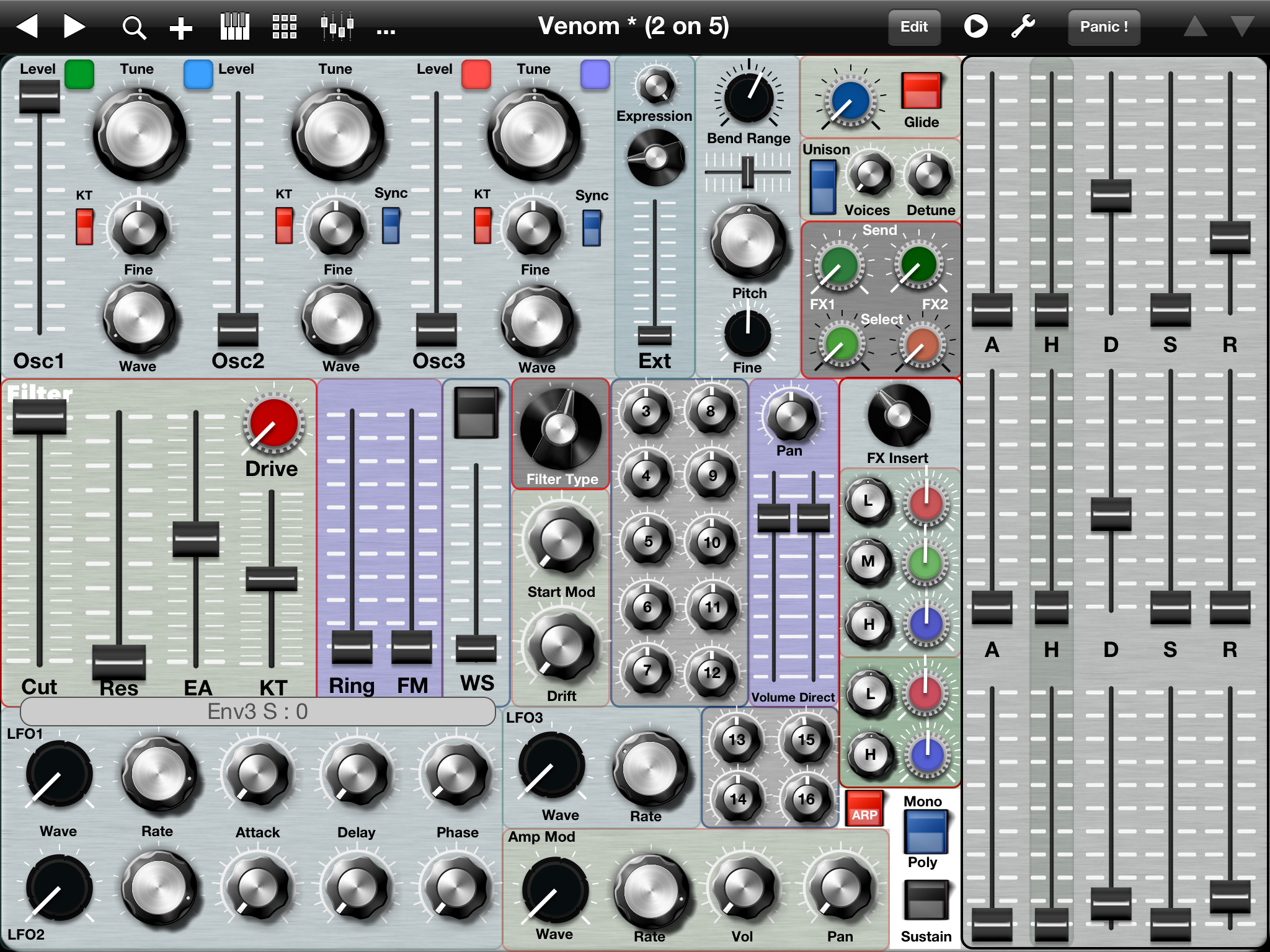
Task: Open the piano keyboard icon
Action: (235, 27)
